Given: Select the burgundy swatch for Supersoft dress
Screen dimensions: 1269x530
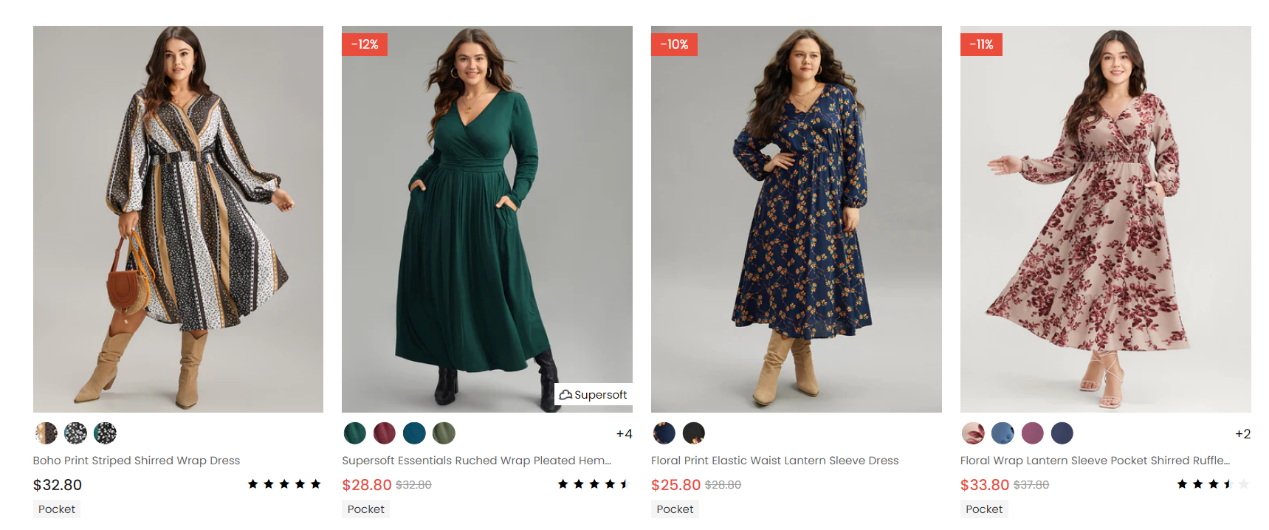Looking at the screenshot, I should (385, 433).
